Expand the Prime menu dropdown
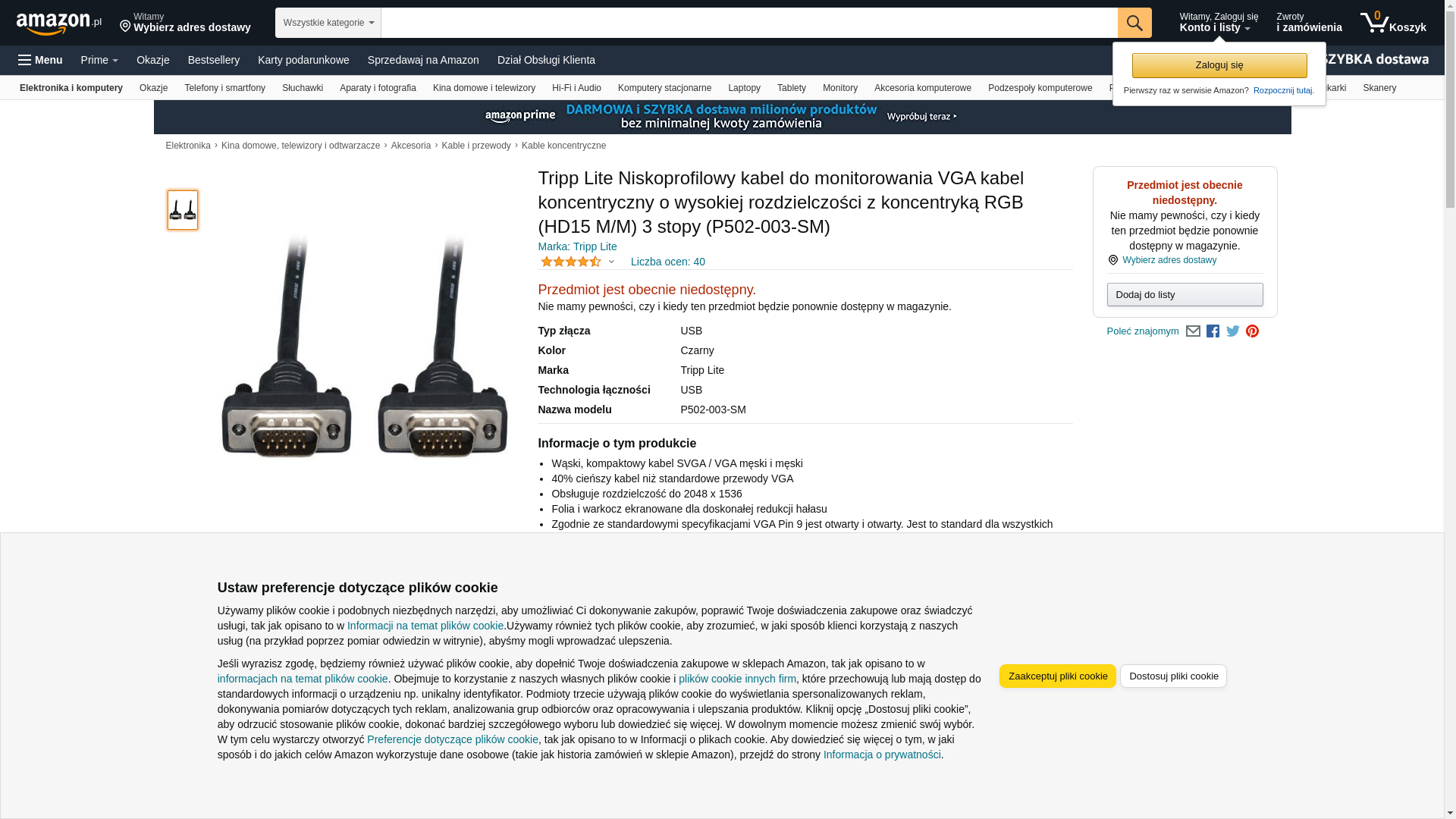This screenshot has width=1456, height=819. (99, 60)
